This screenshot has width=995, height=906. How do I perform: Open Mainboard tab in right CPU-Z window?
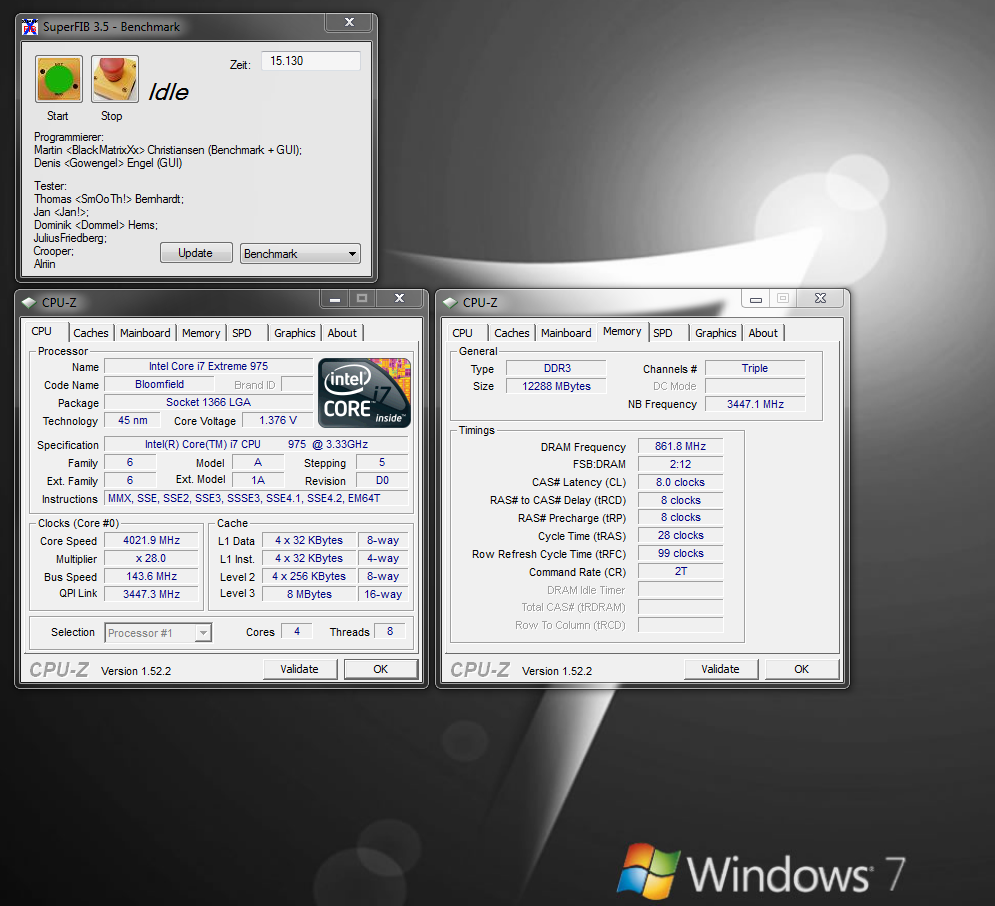566,333
